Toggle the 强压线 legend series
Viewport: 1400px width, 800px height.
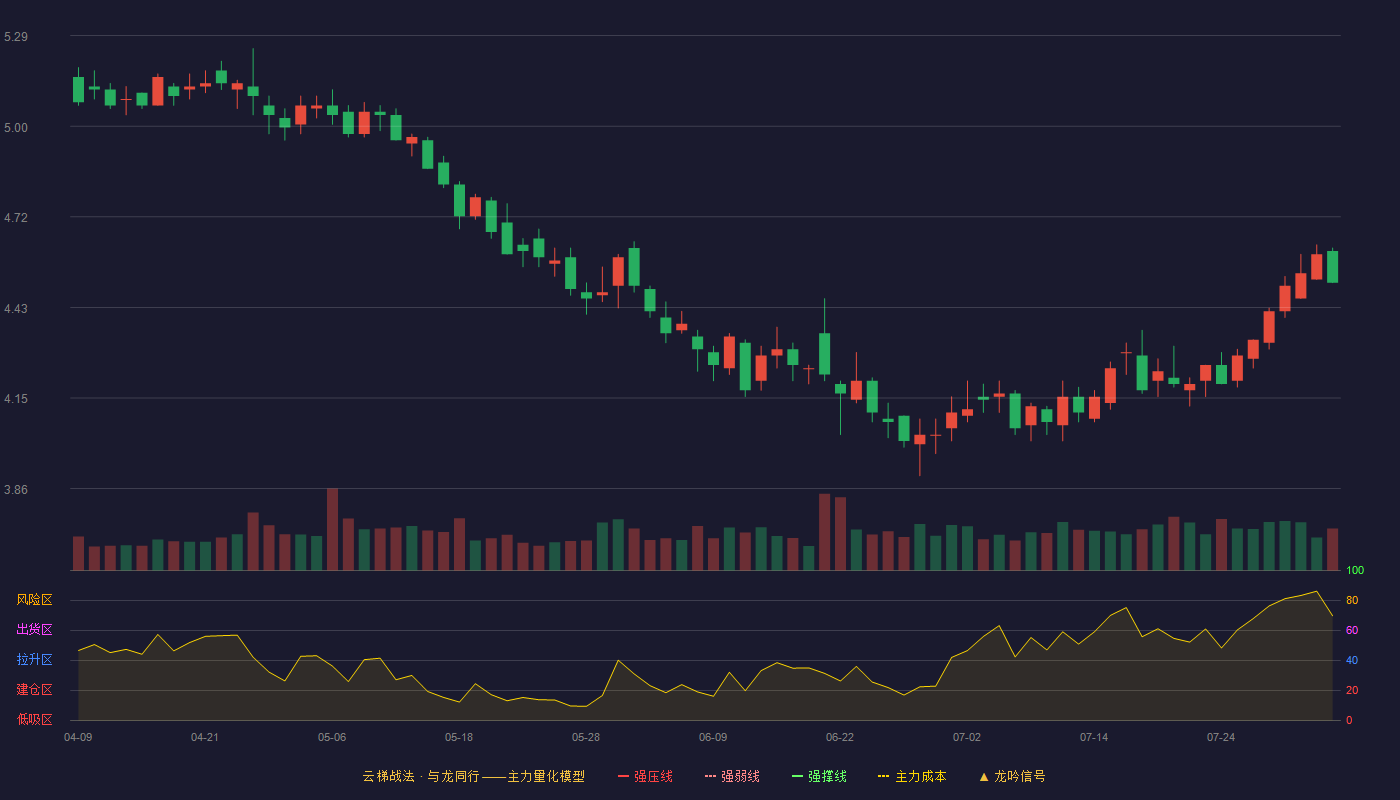tap(645, 776)
